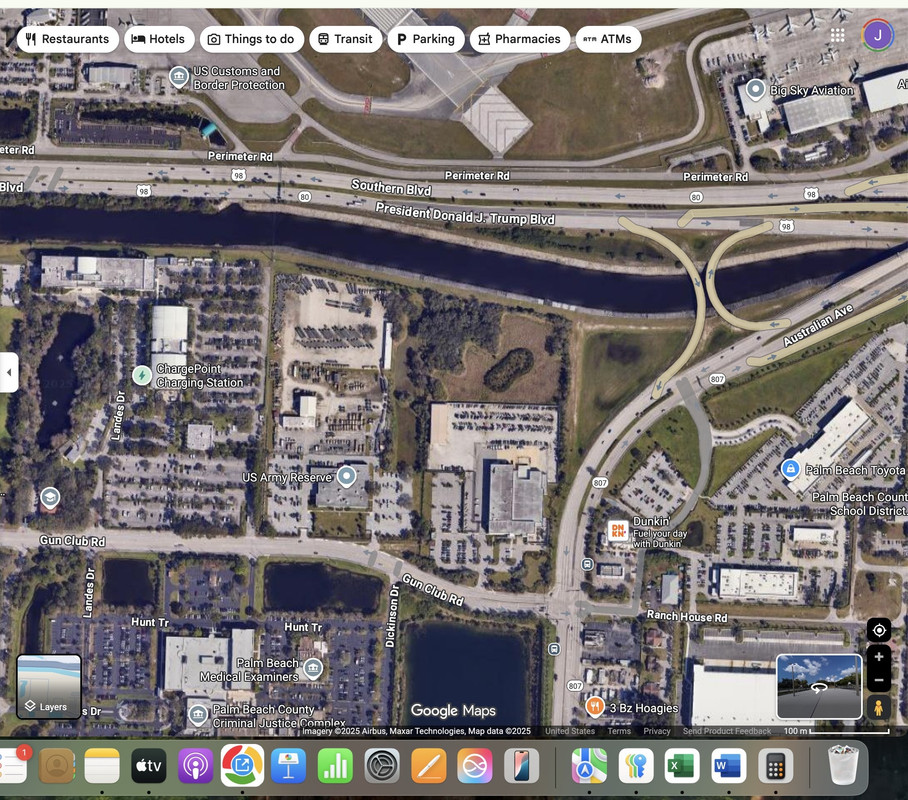Open Numbers from the Dock
Viewport: 908px width, 800px height.
click(x=335, y=766)
